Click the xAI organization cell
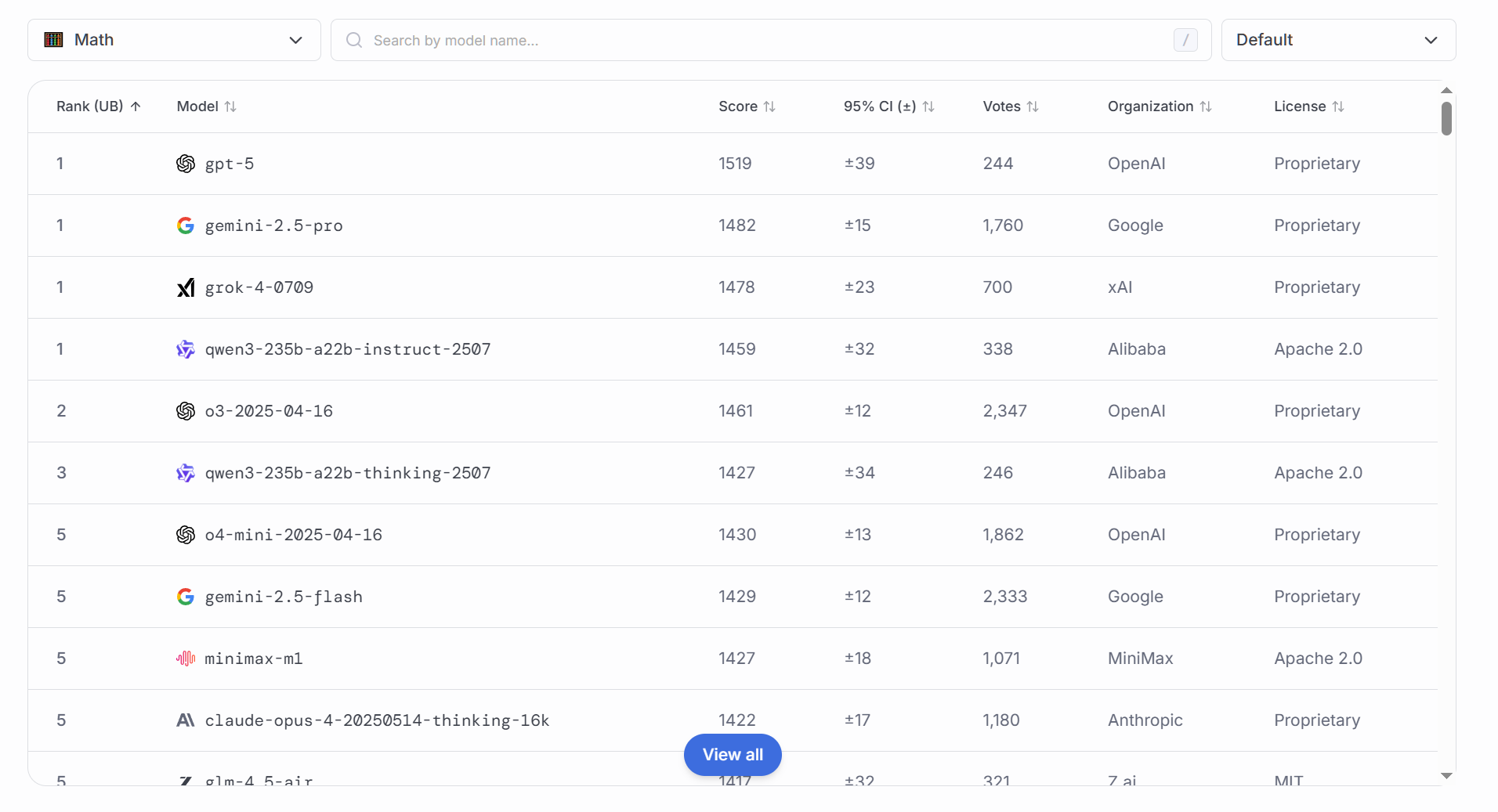 pos(1120,287)
